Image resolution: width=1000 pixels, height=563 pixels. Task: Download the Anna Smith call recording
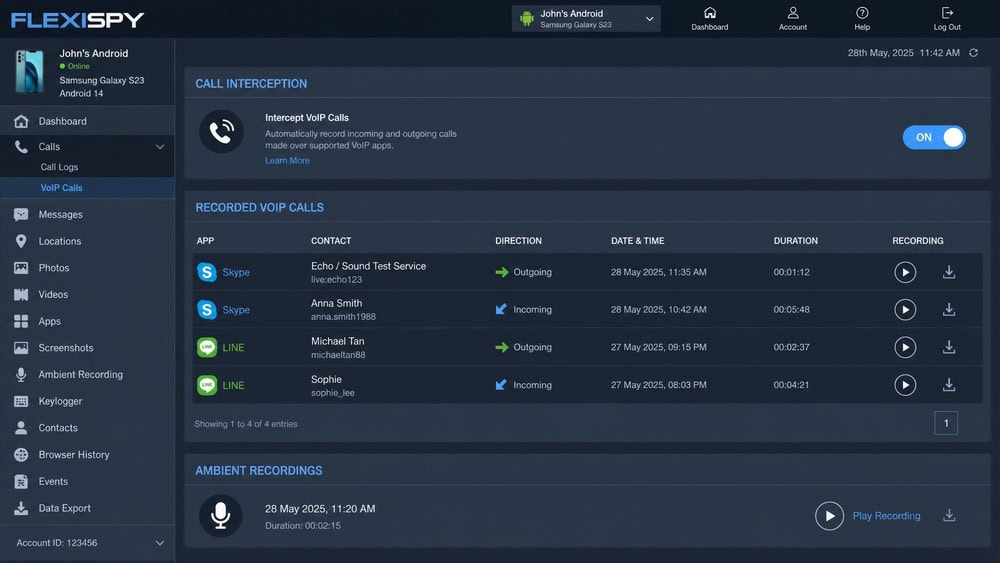[x=949, y=310]
